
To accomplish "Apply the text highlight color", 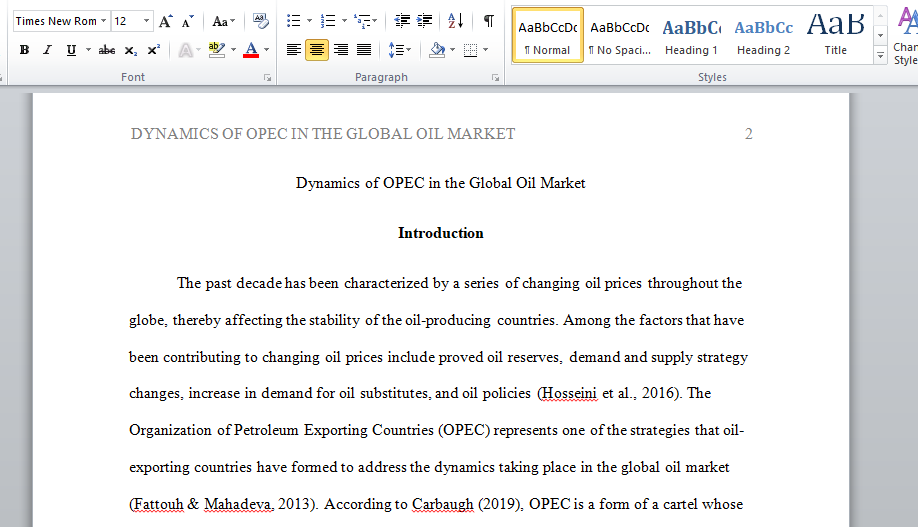I will tap(217, 50).
